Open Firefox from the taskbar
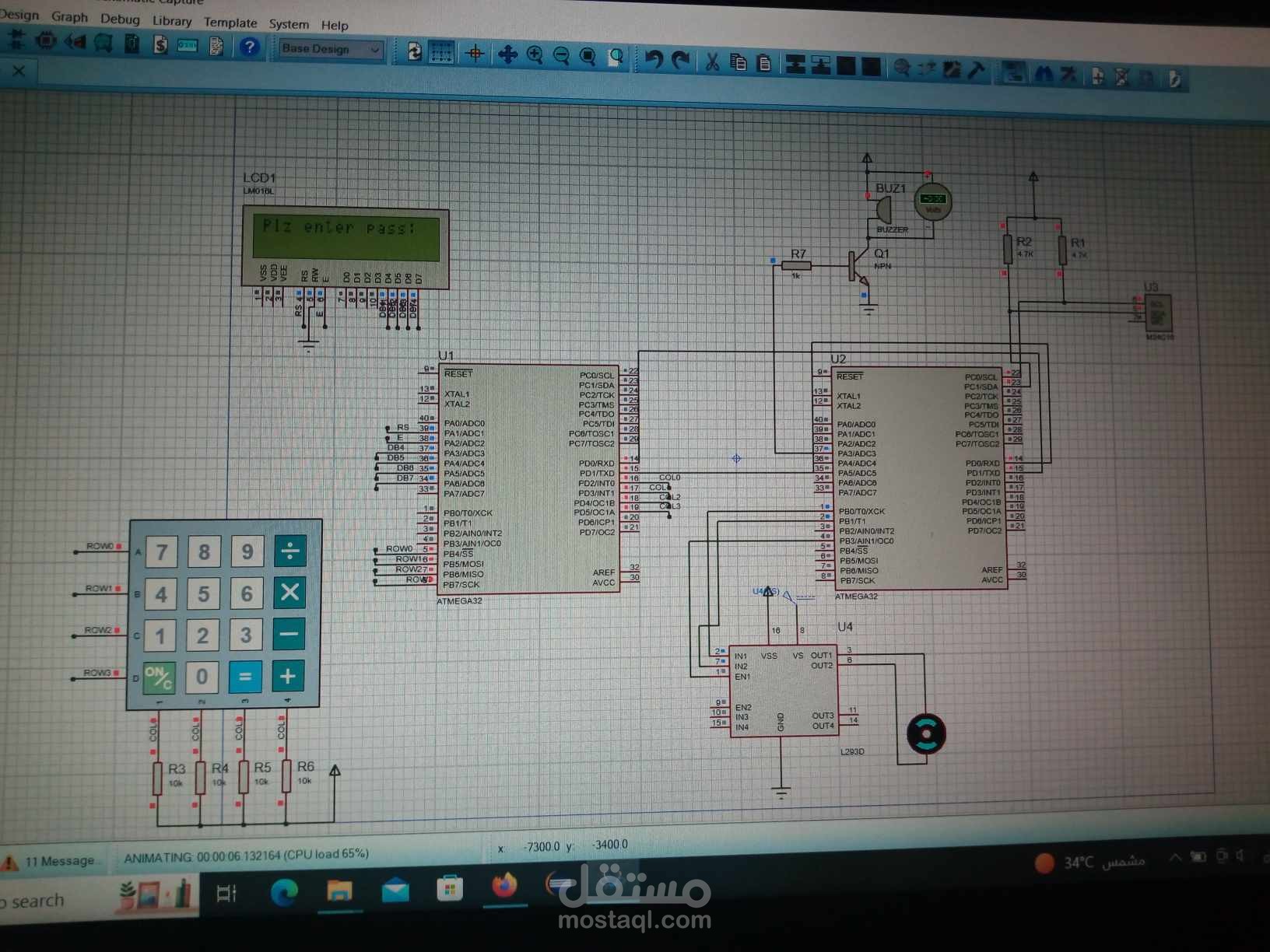Image resolution: width=1270 pixels, height=952 pixels. point(504,886)
